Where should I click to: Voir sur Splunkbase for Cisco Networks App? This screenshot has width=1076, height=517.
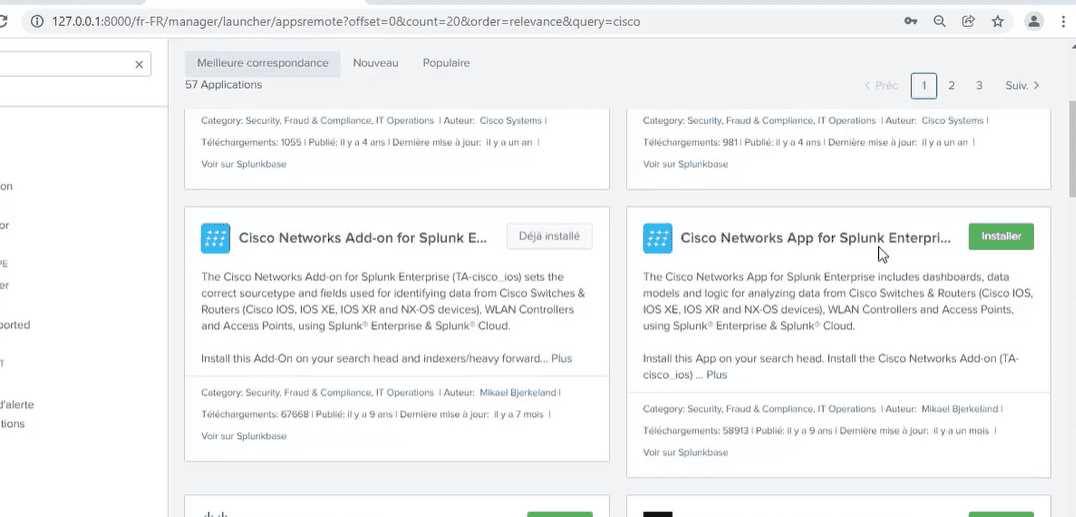[x=686, y=452]
